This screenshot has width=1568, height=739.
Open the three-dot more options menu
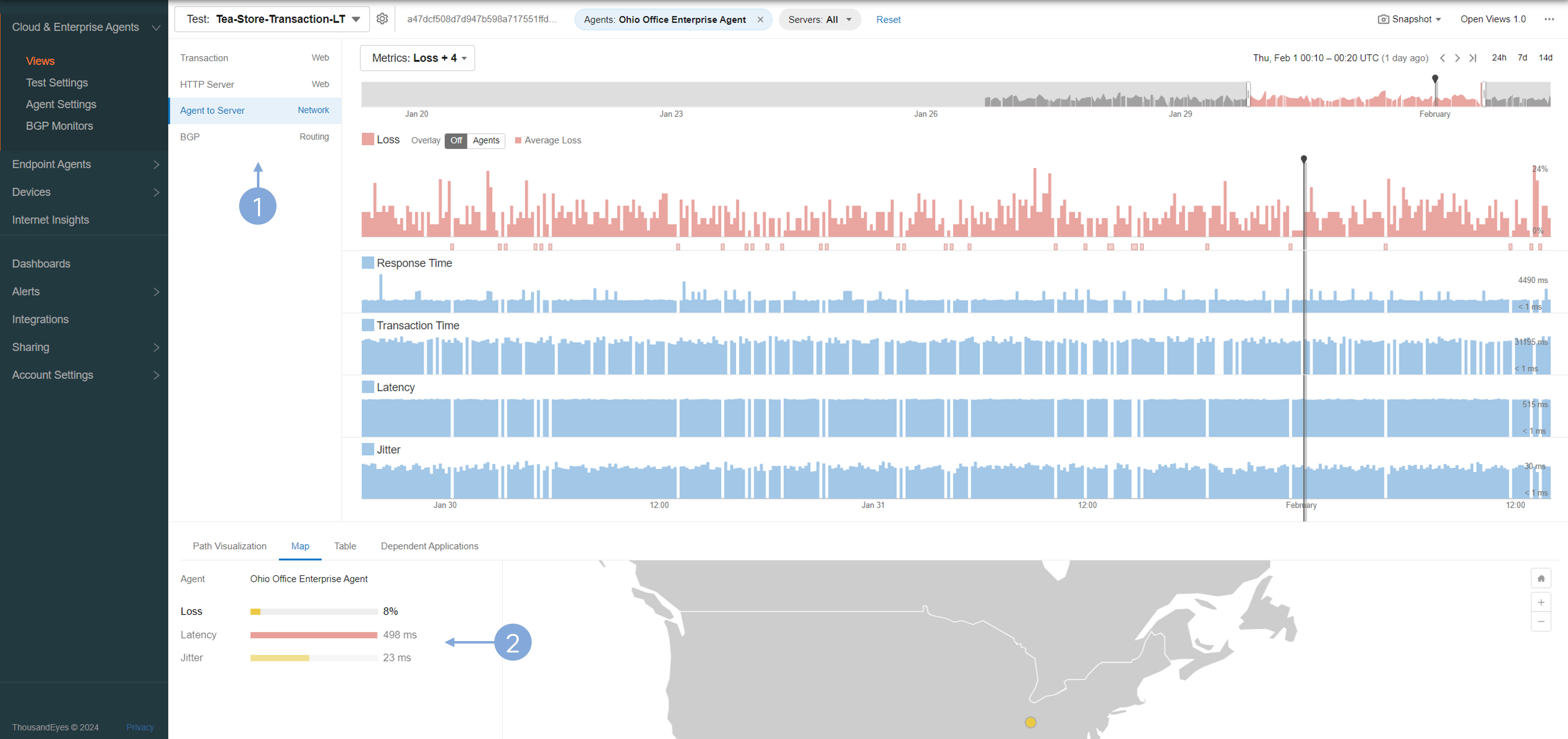pyautogui.click(x=1548, y=20)
